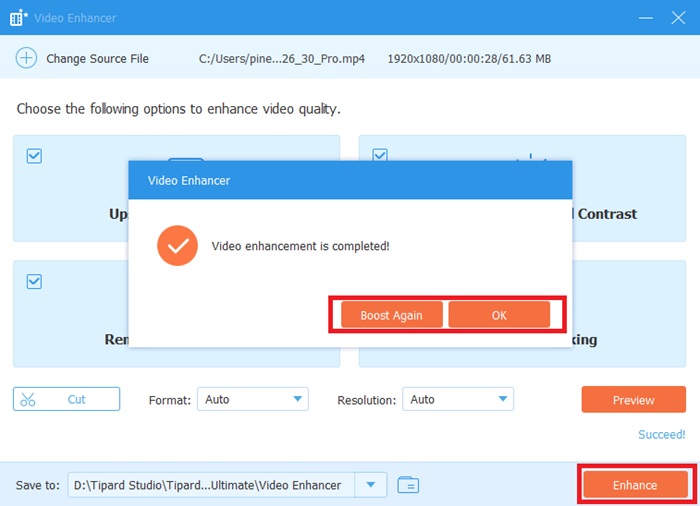The image size is (700, 506).
Task: Click the Change Source File label
Action: click(97, 59)
